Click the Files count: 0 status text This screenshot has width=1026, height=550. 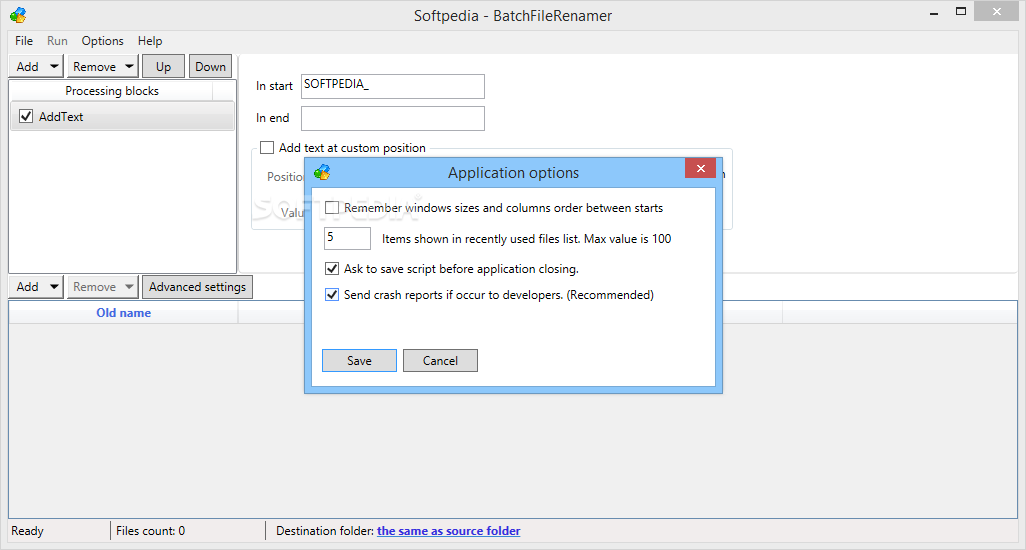[150, 530]
